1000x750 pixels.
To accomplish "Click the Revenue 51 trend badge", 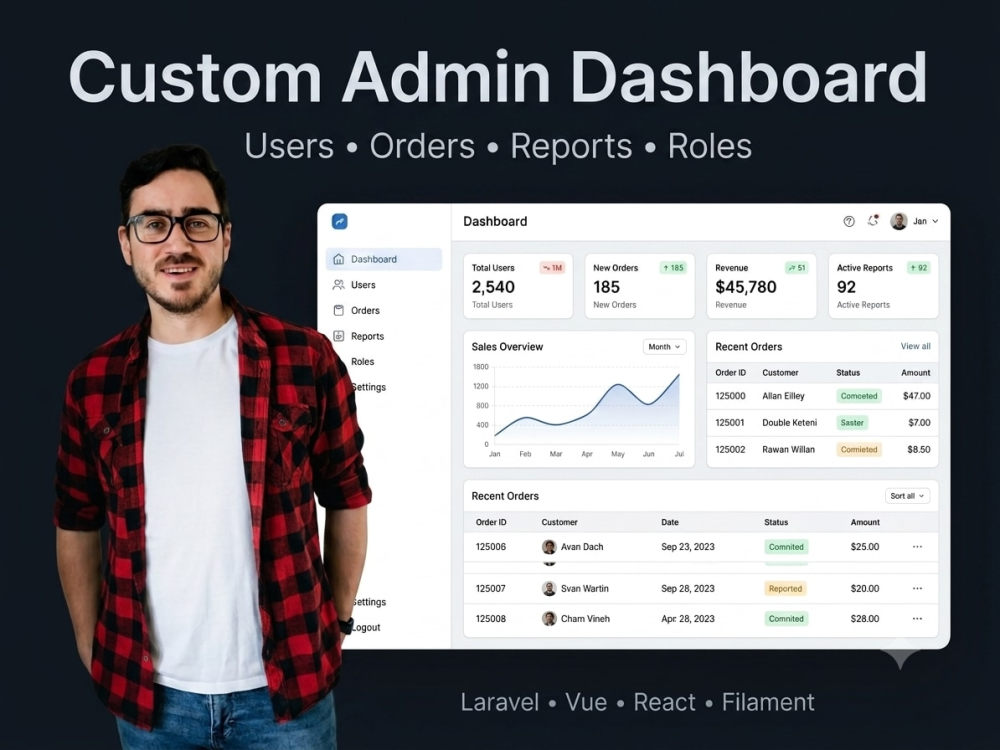I will pos(797,268).
